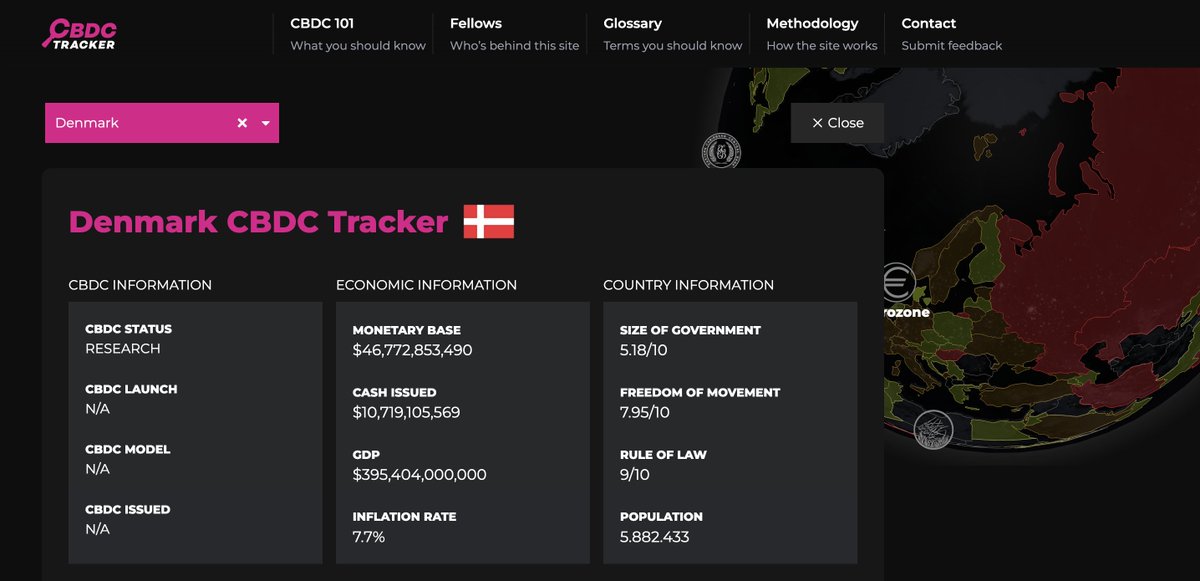This screenshot has height=581, width=1200.
Task: Select the round seal marker above the panel
Action: [x=721, y=152]
